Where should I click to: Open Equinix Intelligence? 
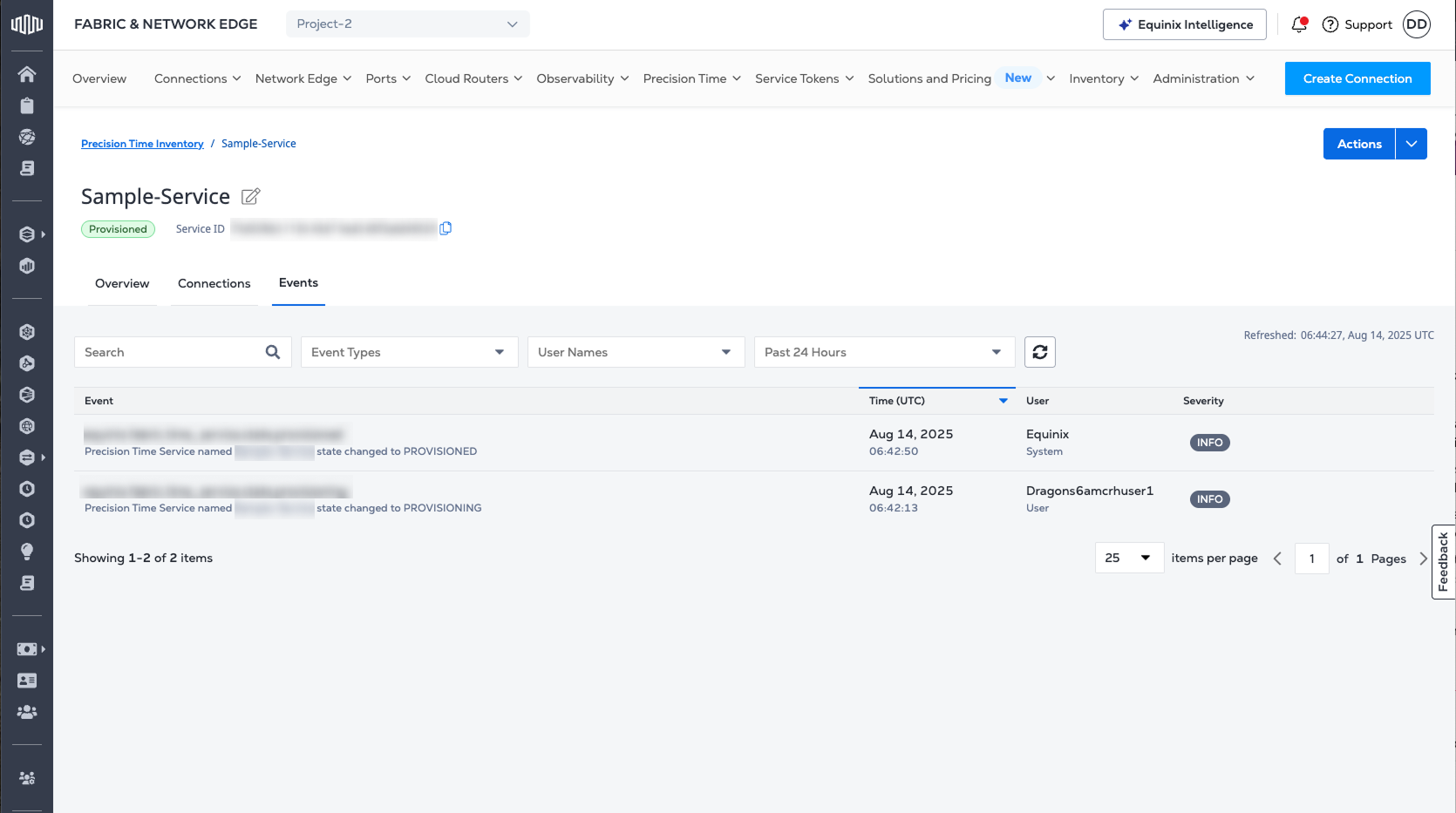1185,24
